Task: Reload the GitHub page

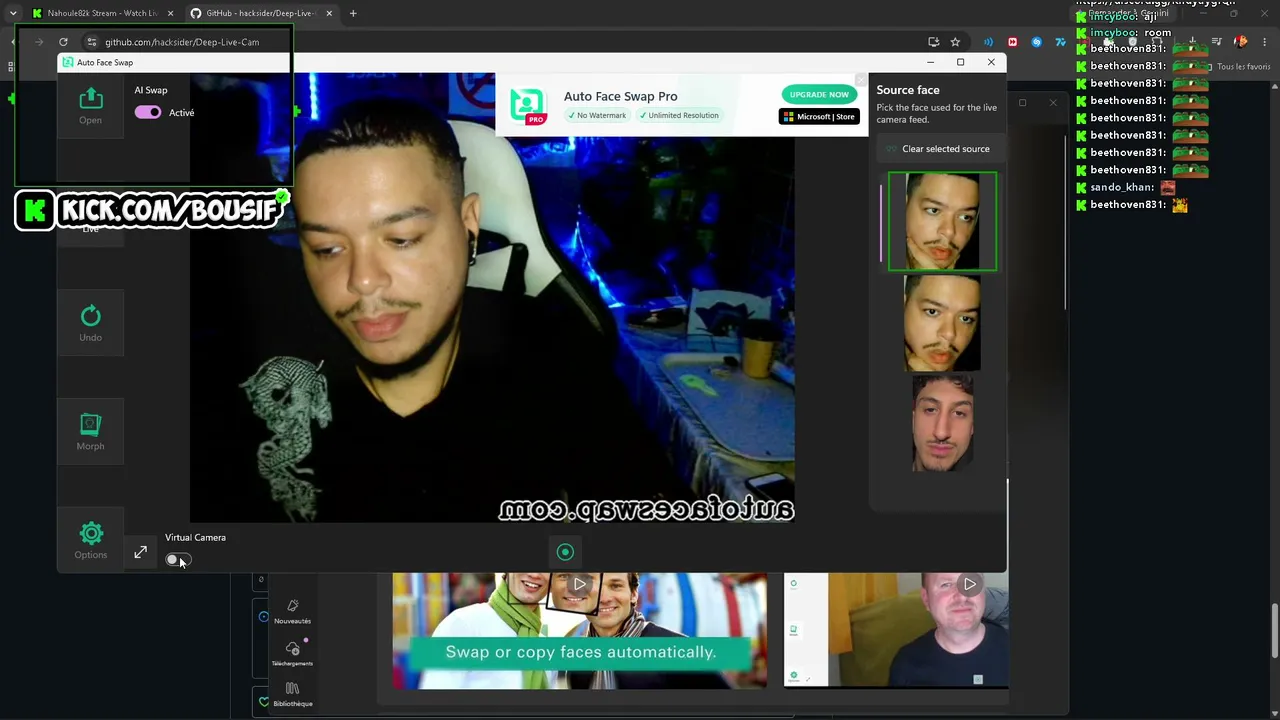Action: (63, 42)
